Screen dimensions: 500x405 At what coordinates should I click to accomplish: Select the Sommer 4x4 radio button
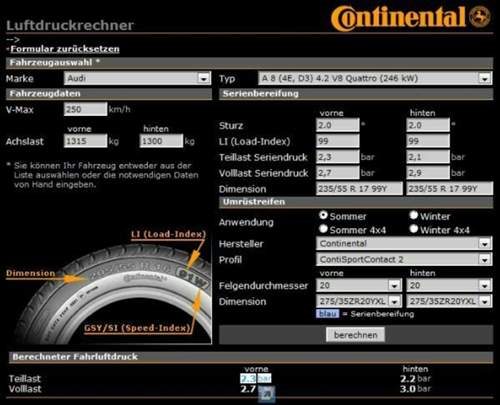(x=323, y=229)
